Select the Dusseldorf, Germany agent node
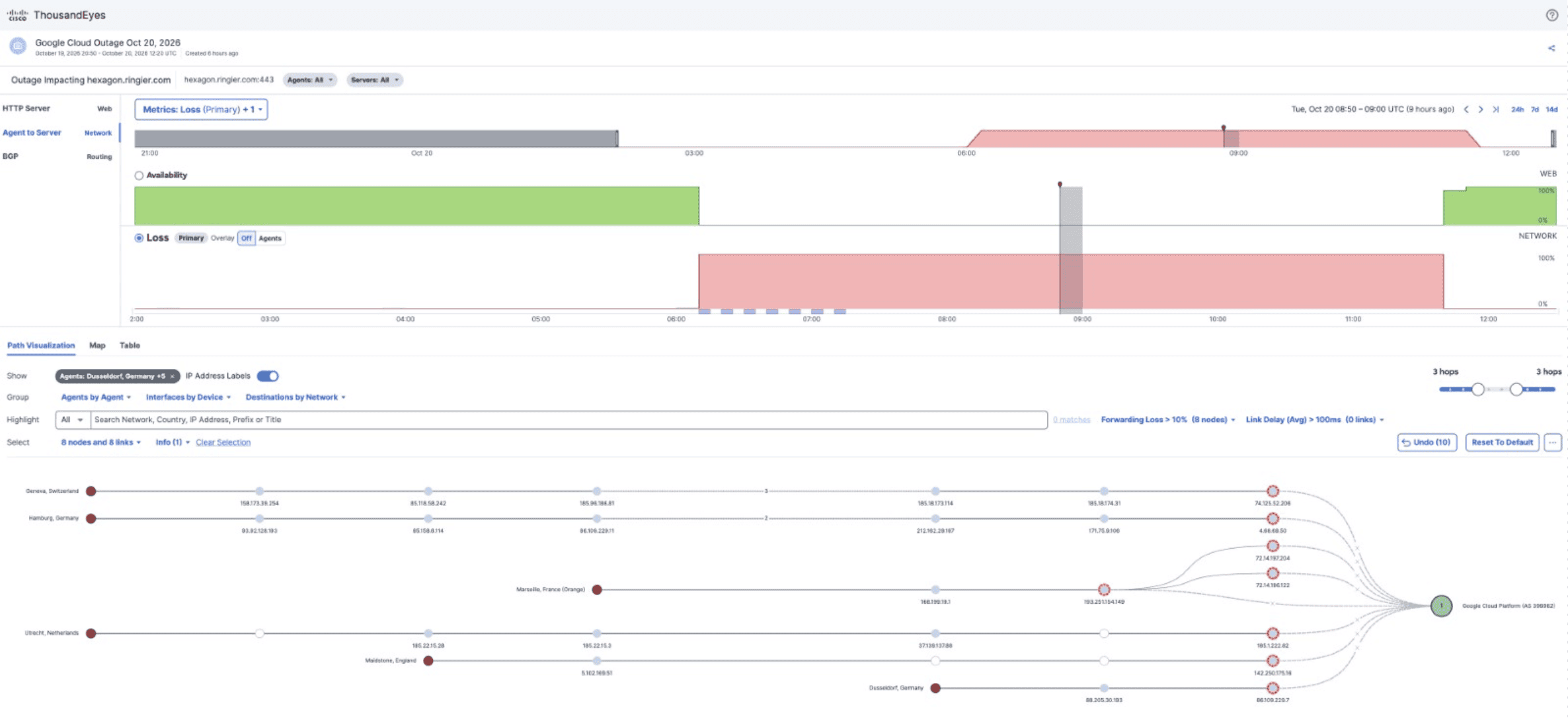The width and height of the screenshot is (1568, 722). click(x=935, y=688)
